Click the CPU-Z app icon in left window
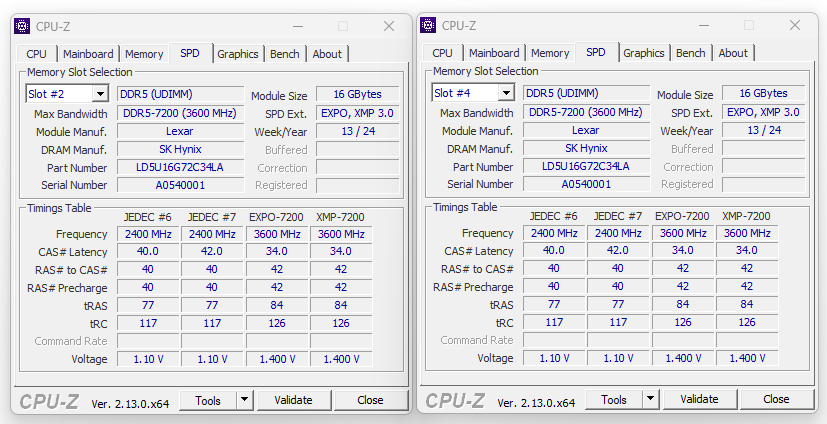Image resolution: width=827 pixels, height=424 pixels. tap(22, 26)
